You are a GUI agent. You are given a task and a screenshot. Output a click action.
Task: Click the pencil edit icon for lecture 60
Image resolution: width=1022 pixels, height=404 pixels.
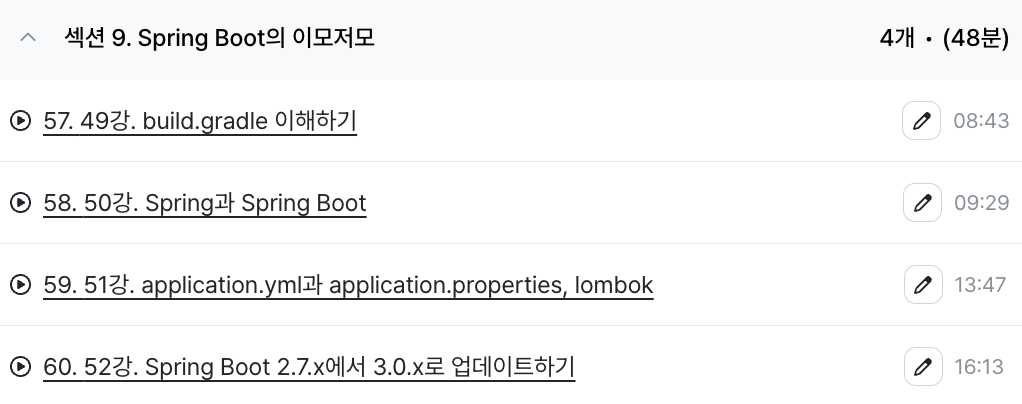923,367
